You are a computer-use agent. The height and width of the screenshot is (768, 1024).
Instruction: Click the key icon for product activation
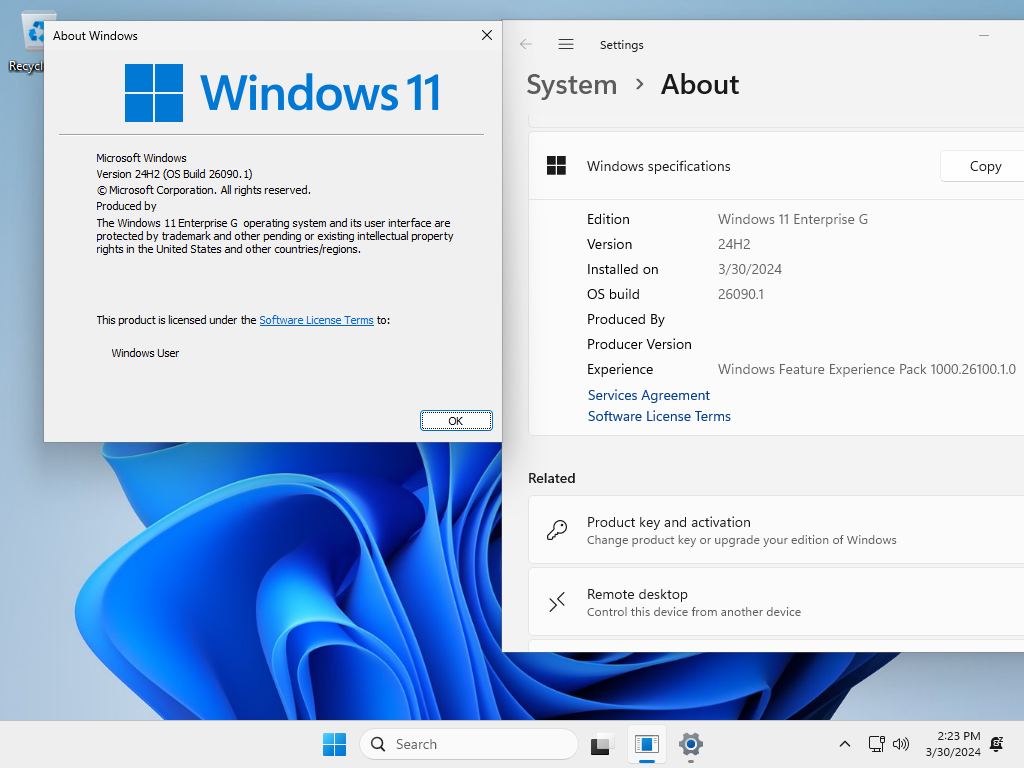[556, 530]
